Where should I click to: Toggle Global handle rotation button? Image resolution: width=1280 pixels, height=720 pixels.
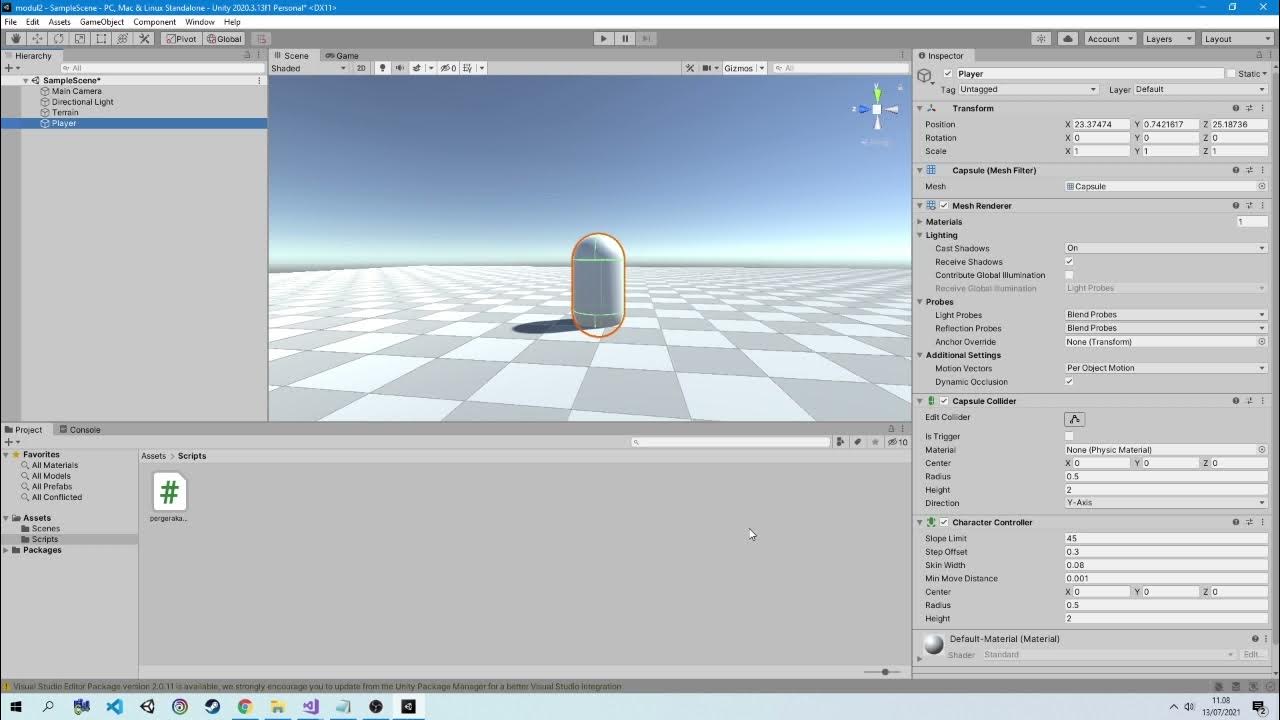coord(224,39)
